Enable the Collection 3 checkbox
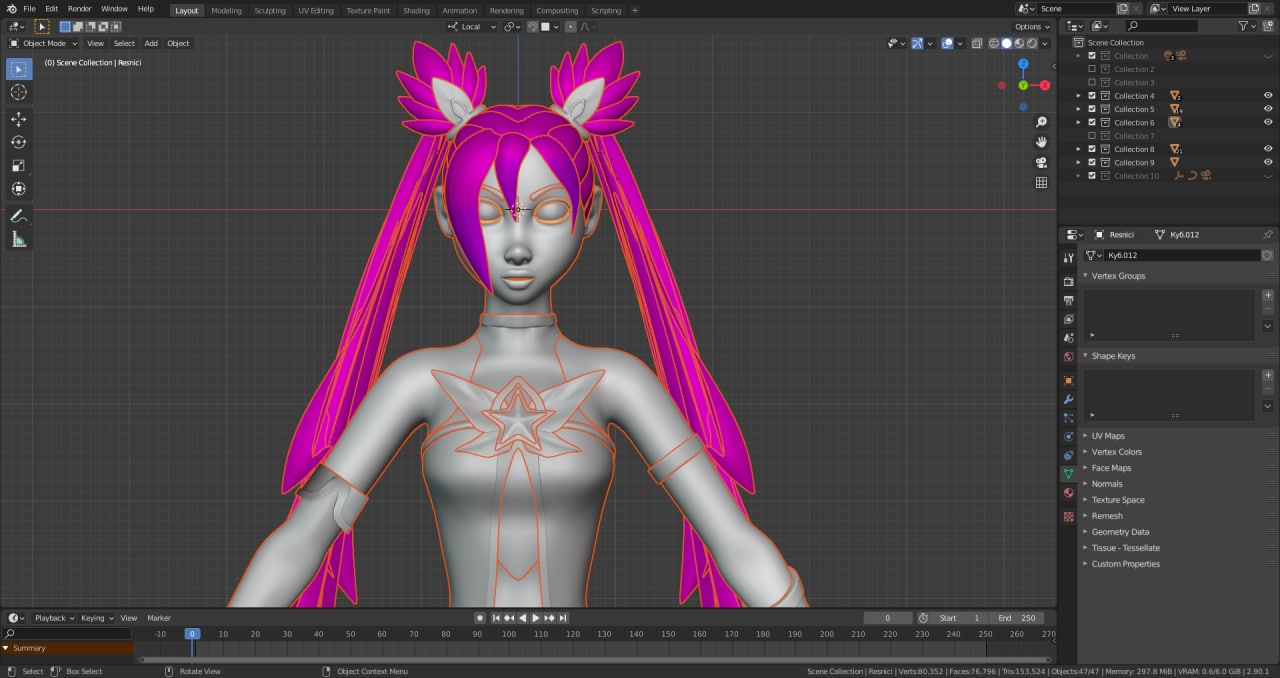 point(1092,82)
